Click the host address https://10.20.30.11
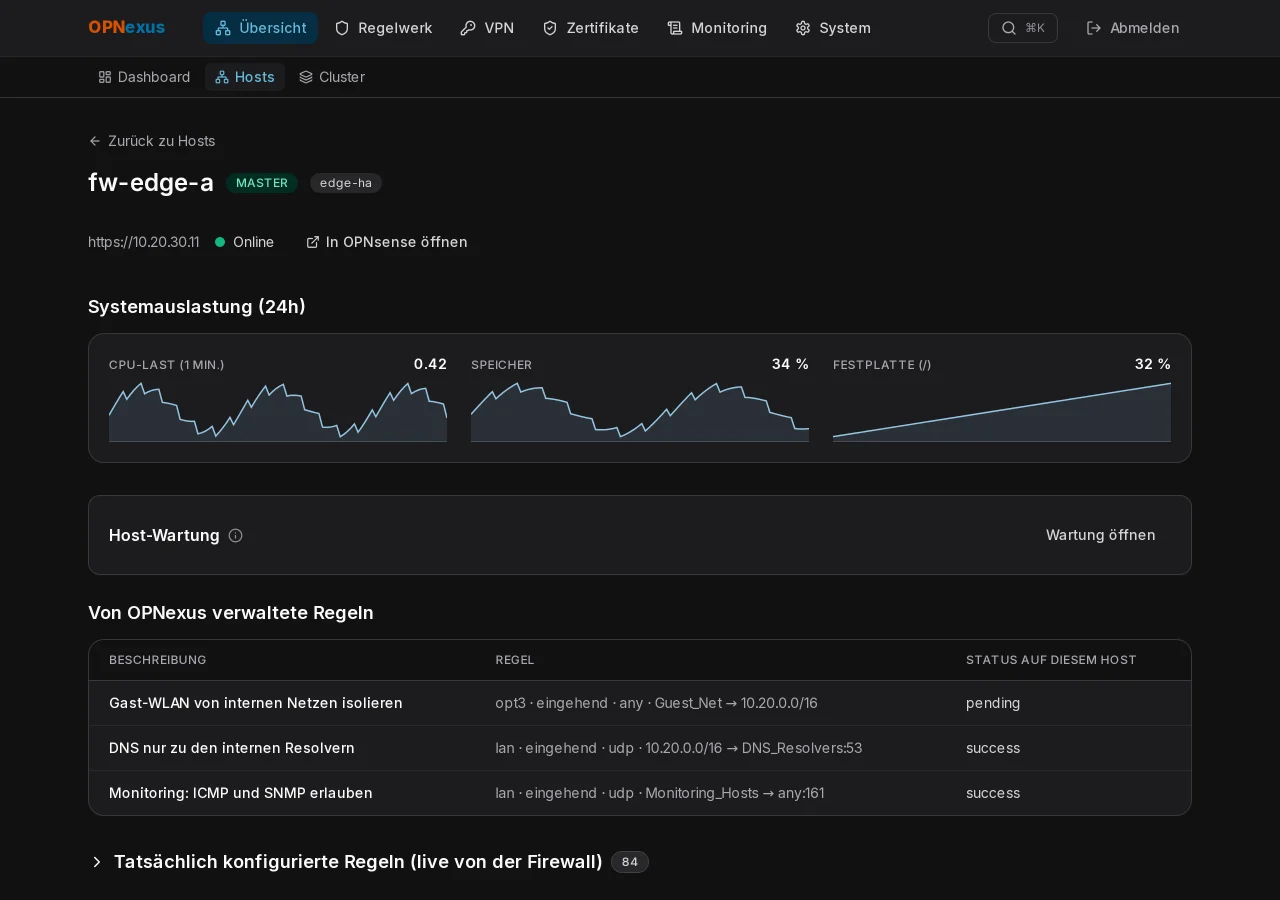1280x900 pixels. coord(144,242)
